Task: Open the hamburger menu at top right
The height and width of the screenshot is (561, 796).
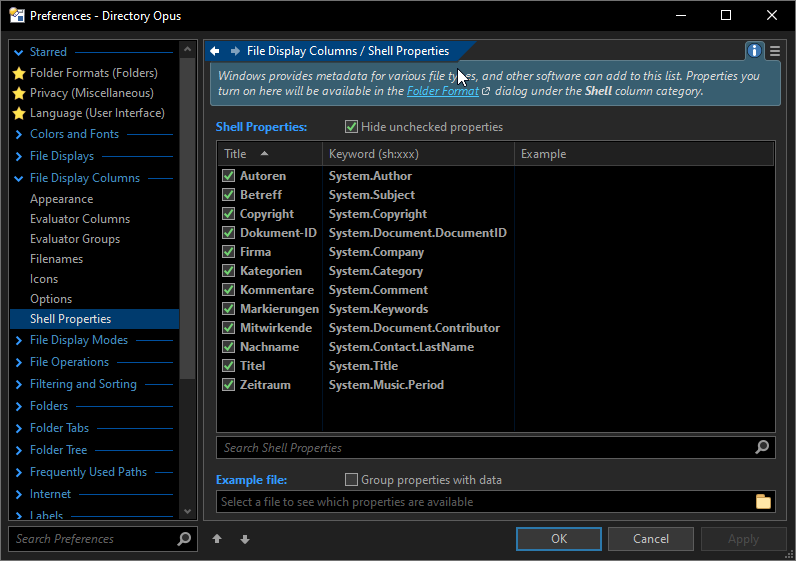Action: pos(775,51)
